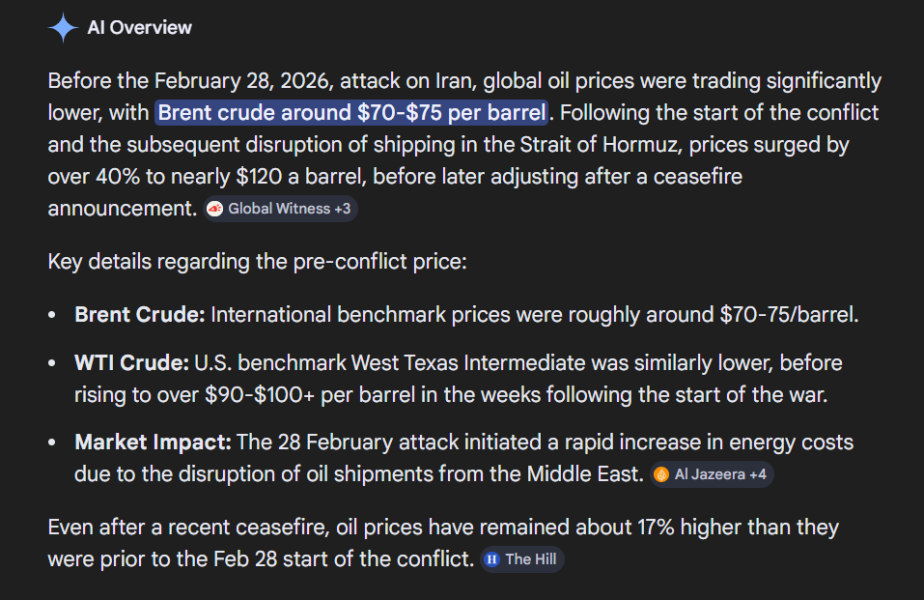Click the bold "Market Impact:" label

pos(153,442)
